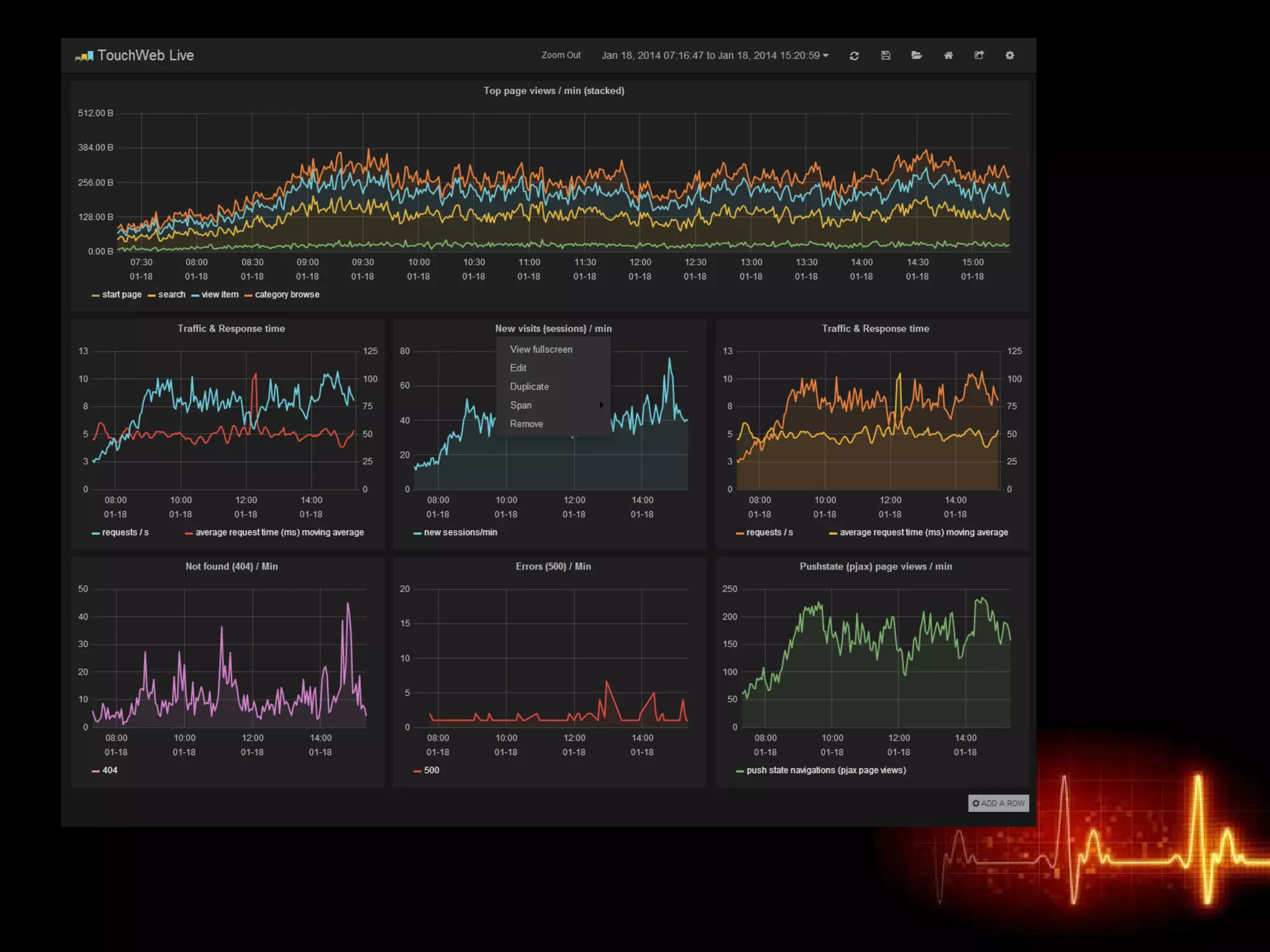Click plus icon in Add A Row
This screenshot has height=952, width=1270.
click(x=976, y=803)
